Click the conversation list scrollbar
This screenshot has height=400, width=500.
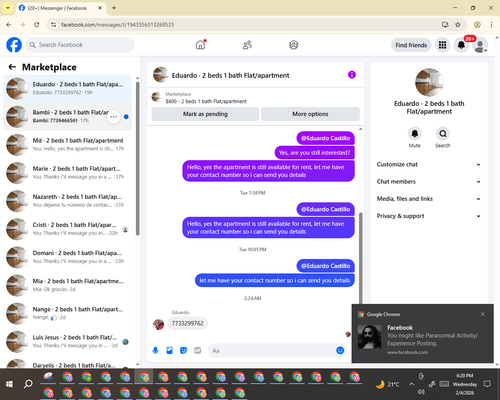pyautogui.click(x=137, y=158)
